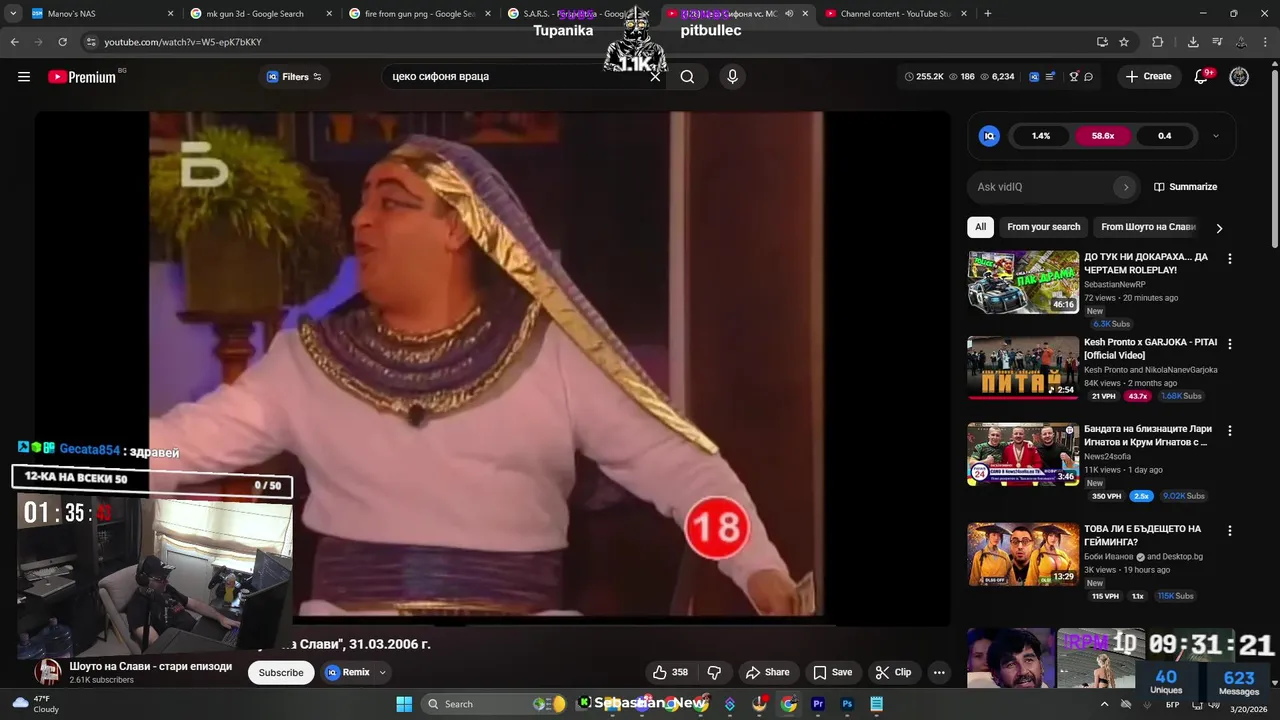Go to YouTube Premium home logo
Screen dimensions: 1280x720
(x=83, y=77)
